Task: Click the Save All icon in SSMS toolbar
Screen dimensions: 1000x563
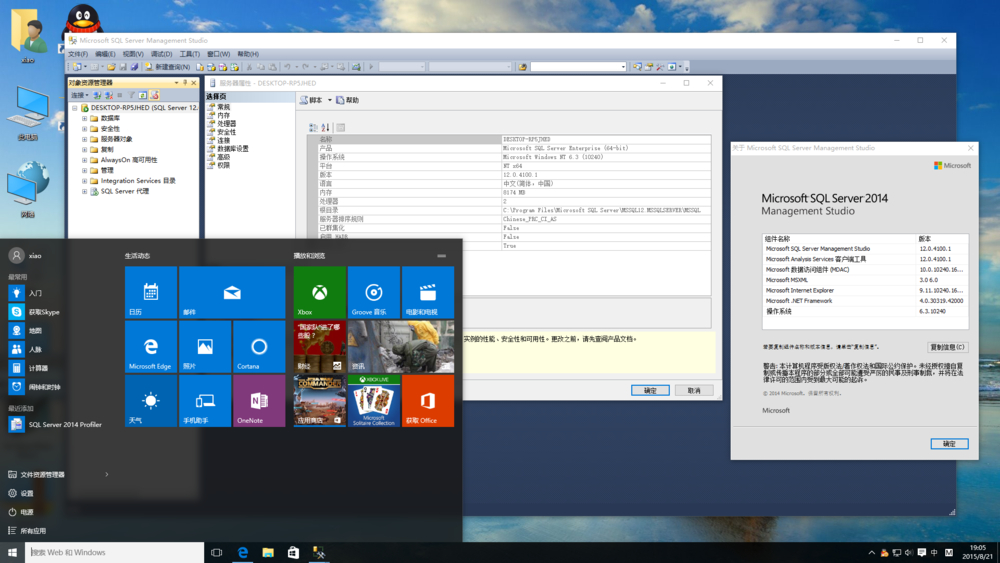Action: (x=135, y=67)
